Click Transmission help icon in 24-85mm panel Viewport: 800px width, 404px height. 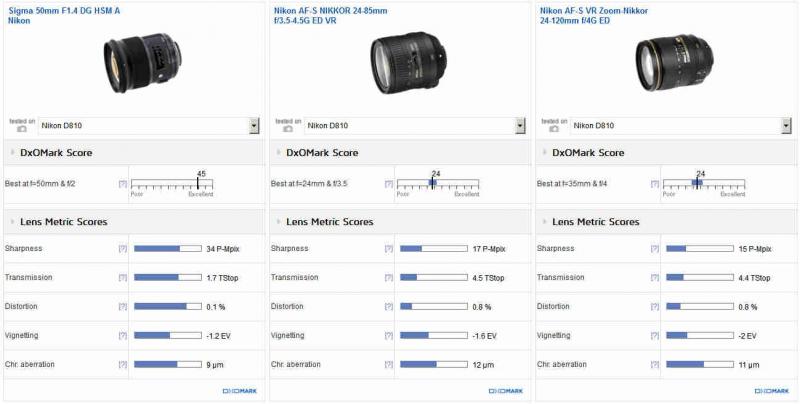click(389, 277)
